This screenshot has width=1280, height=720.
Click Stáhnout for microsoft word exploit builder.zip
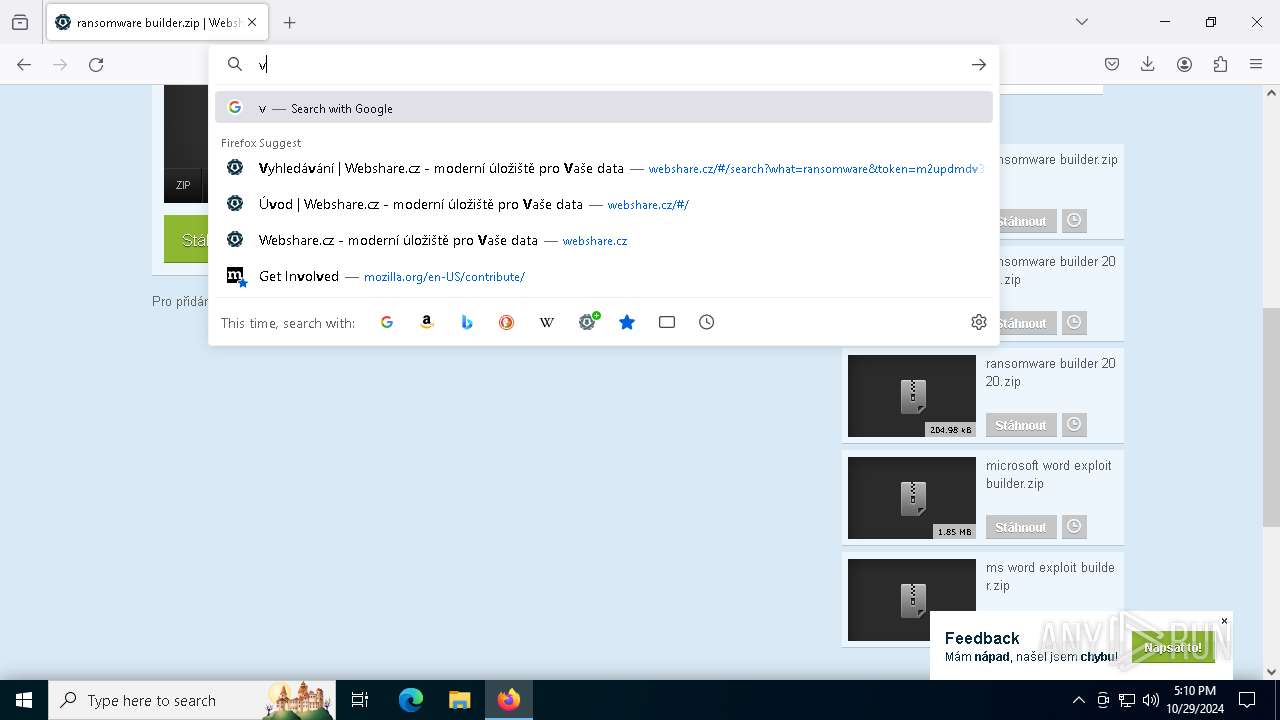(x=1021, y=527)
